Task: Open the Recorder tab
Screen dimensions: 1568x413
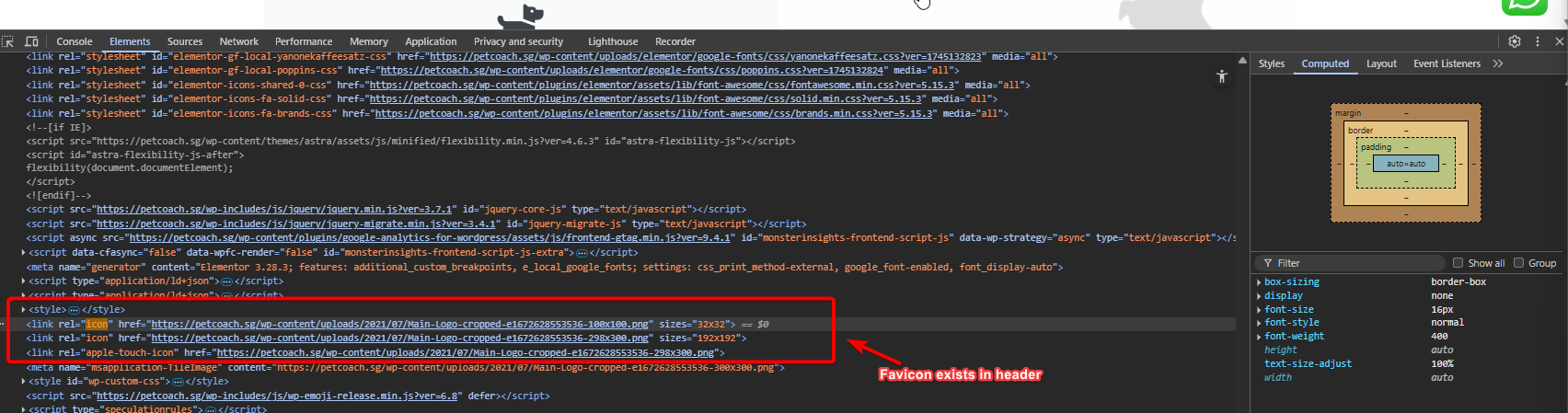Action: (x=675, y=41)
